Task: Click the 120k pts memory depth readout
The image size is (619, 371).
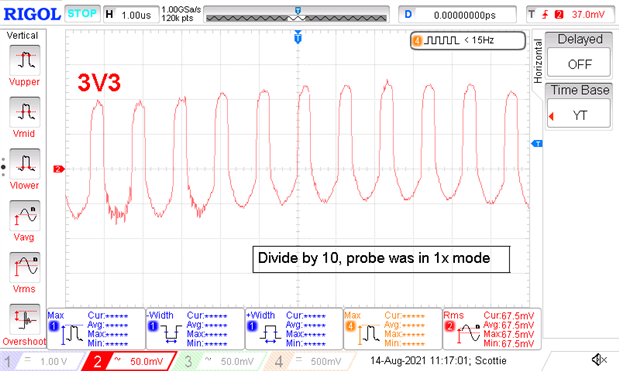Action: (x=177, y=19)
